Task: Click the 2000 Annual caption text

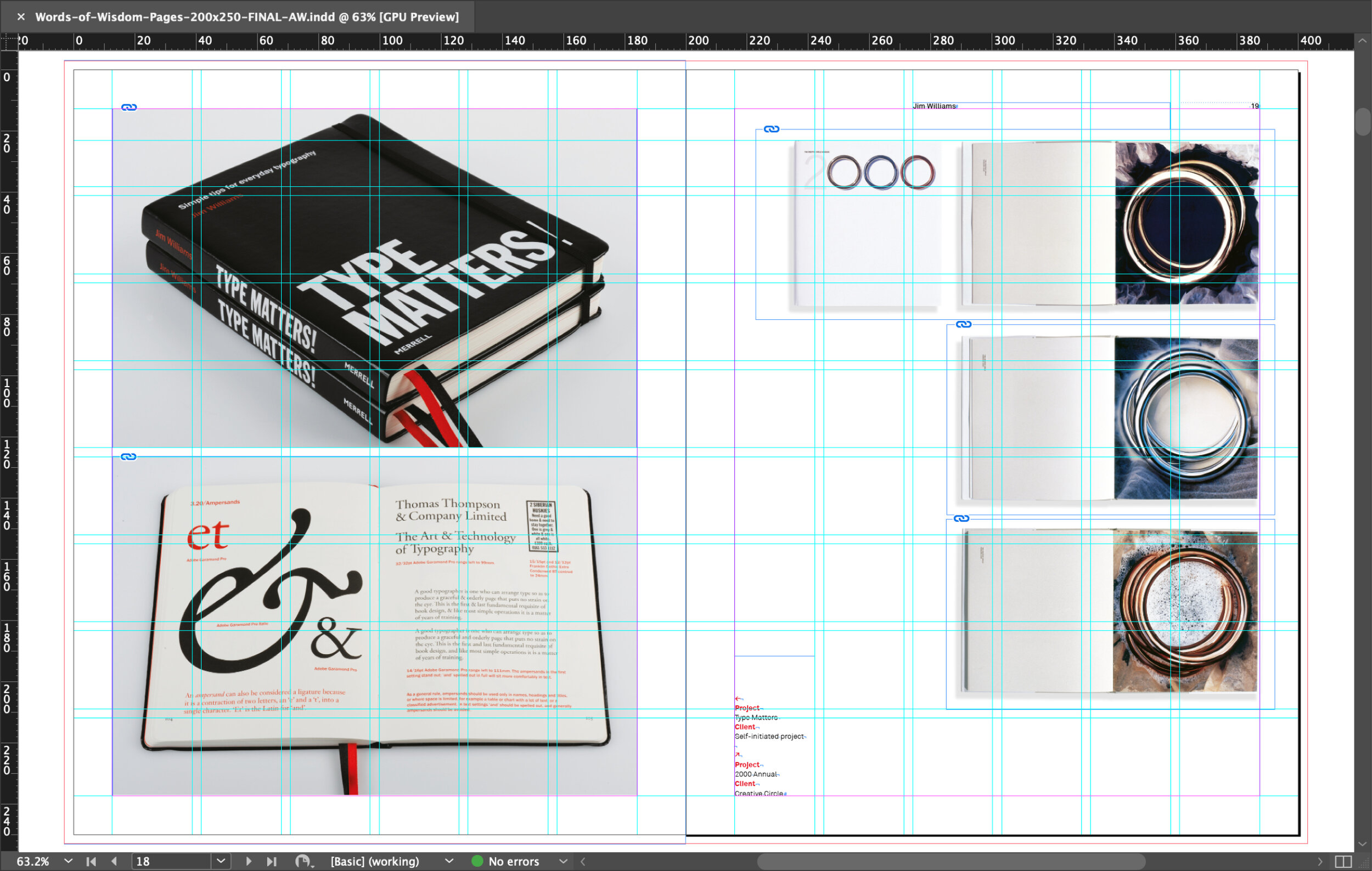Action: 756,774
